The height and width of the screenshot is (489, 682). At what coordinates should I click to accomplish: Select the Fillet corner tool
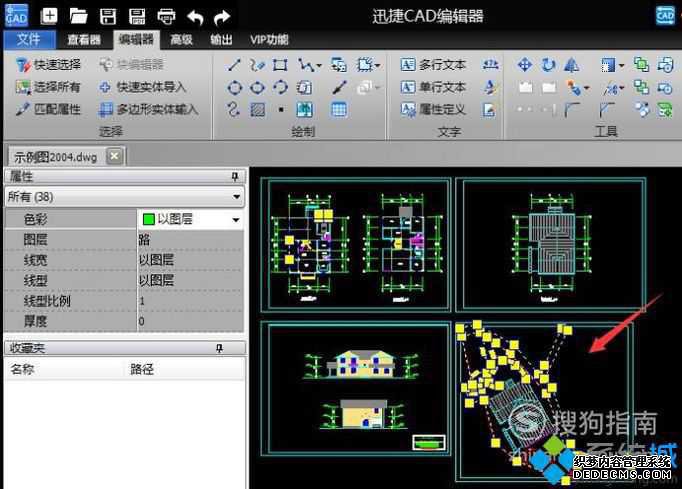tap(572, 110)
